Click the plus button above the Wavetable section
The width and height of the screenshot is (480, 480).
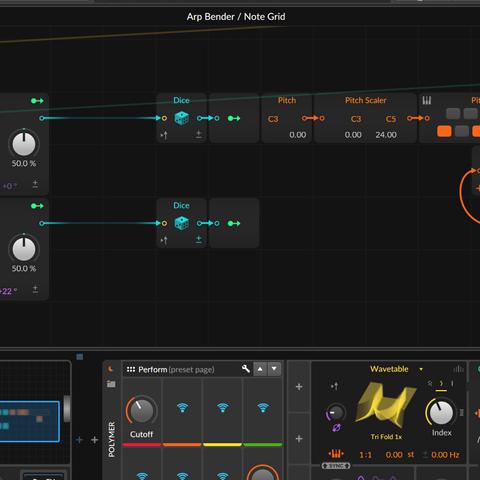point(299,387)
